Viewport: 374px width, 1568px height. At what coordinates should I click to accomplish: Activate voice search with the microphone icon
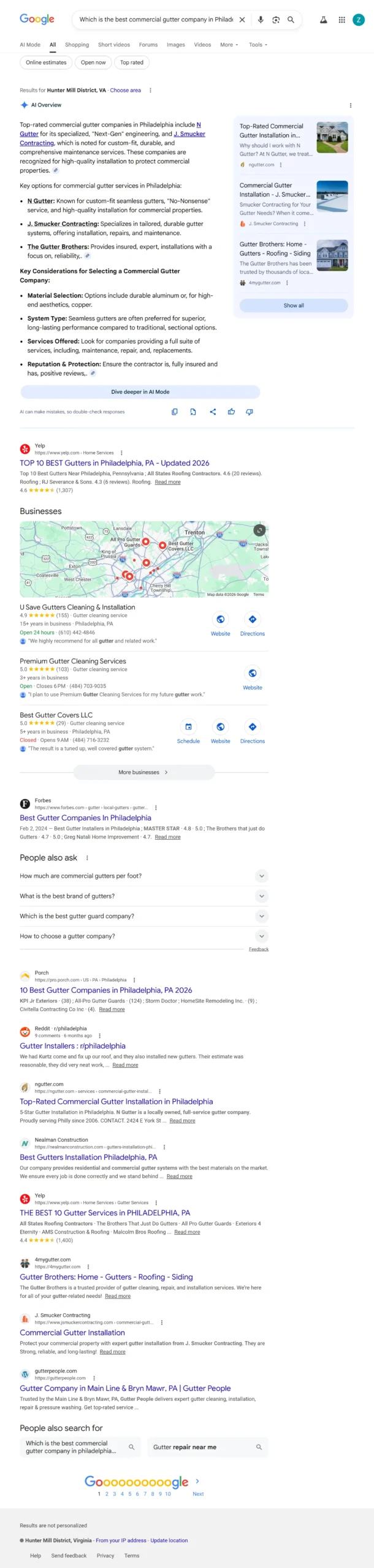(260, 19)
